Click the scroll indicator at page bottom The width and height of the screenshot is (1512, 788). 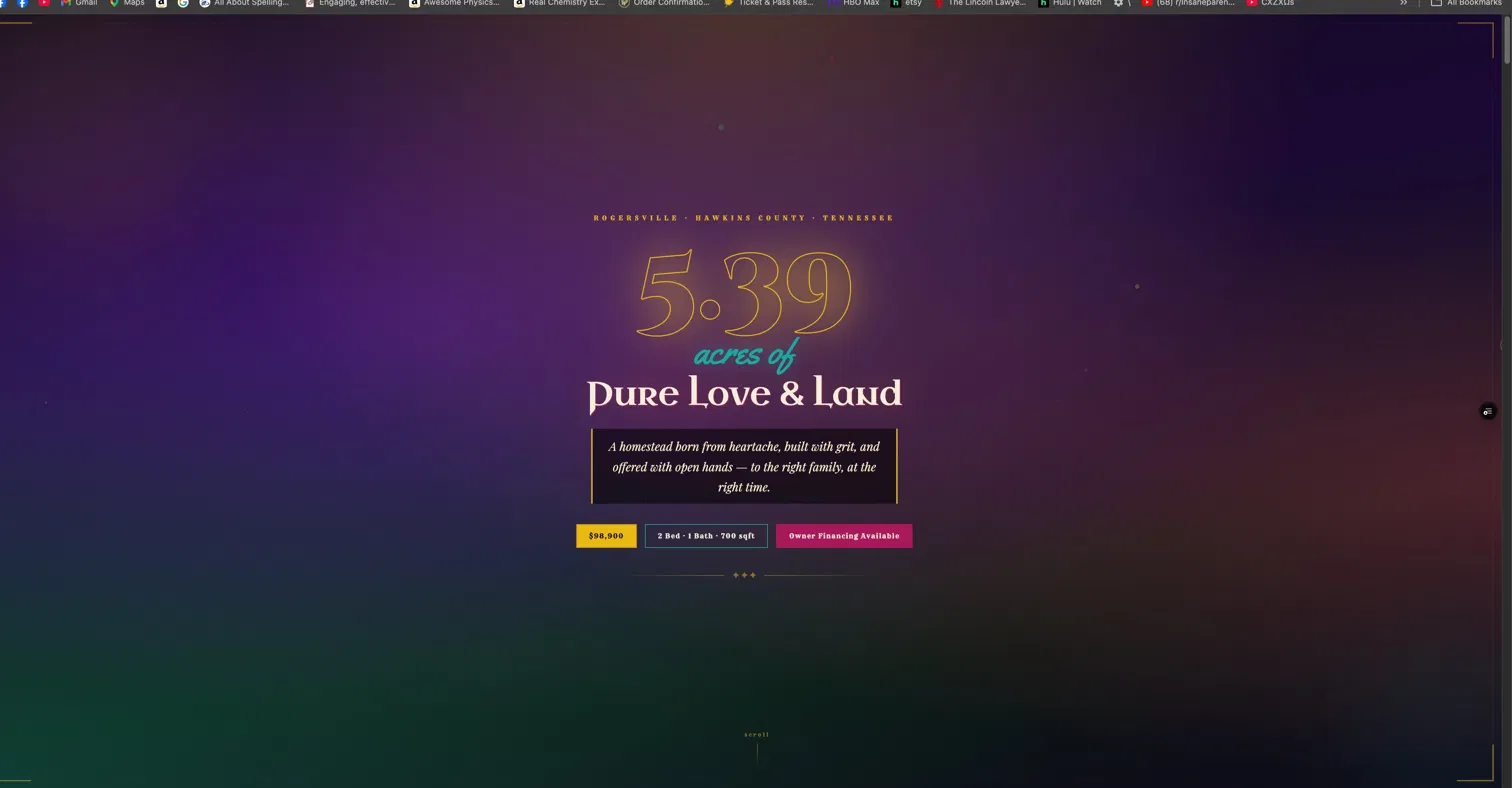coord(757,747)
